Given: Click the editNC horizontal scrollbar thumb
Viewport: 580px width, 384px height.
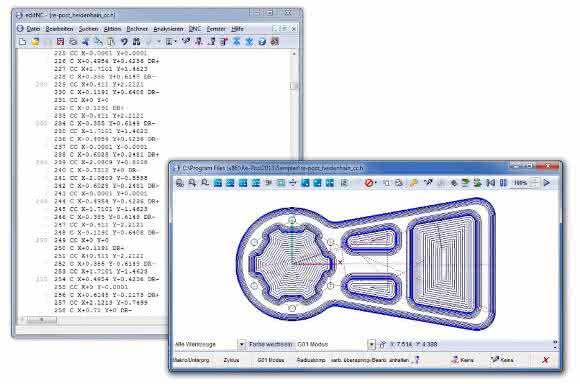Looking at the screenshot, I should pyautogui.click(x=42, y=320).
